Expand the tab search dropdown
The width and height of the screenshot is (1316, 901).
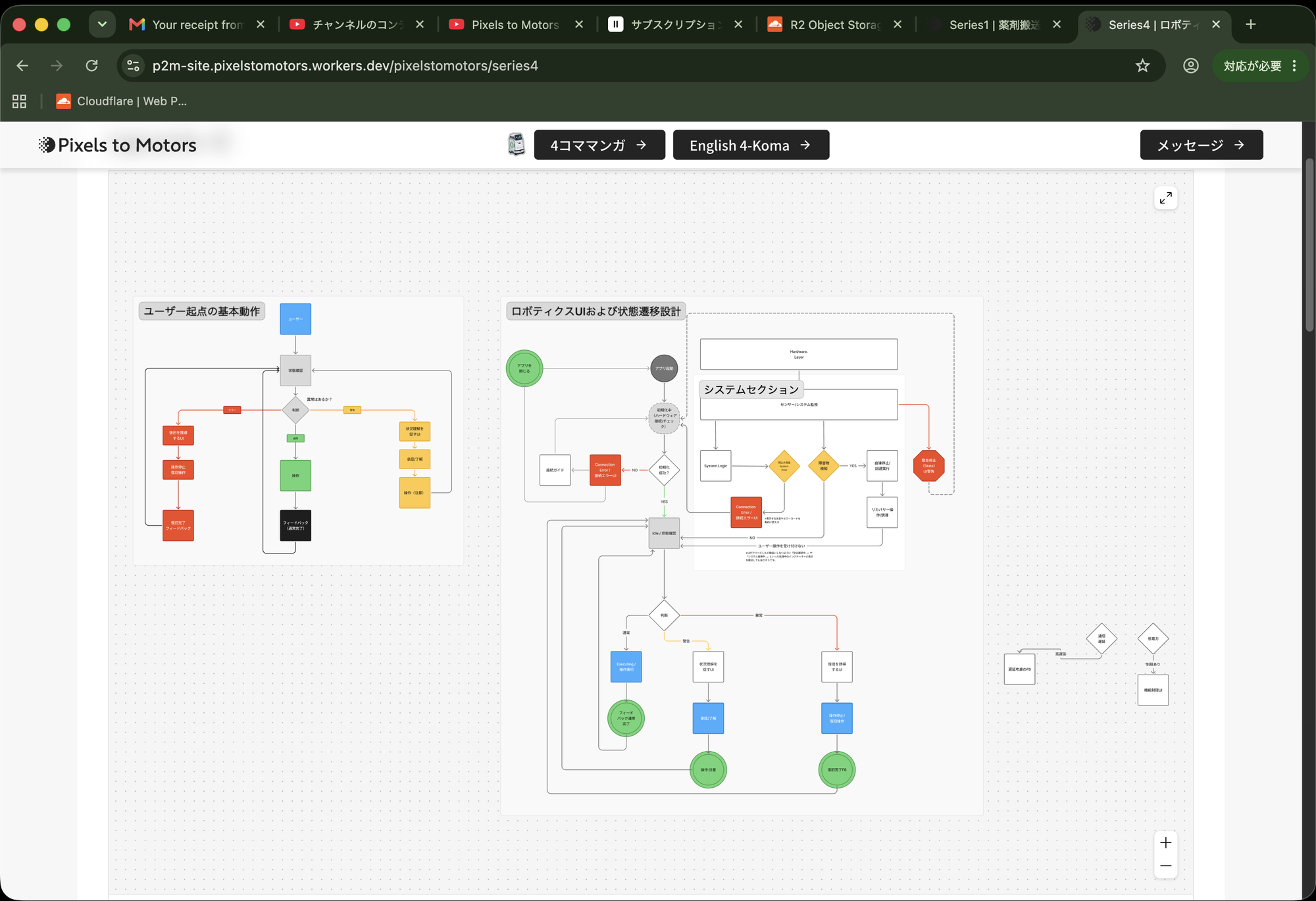coord(102,24)
